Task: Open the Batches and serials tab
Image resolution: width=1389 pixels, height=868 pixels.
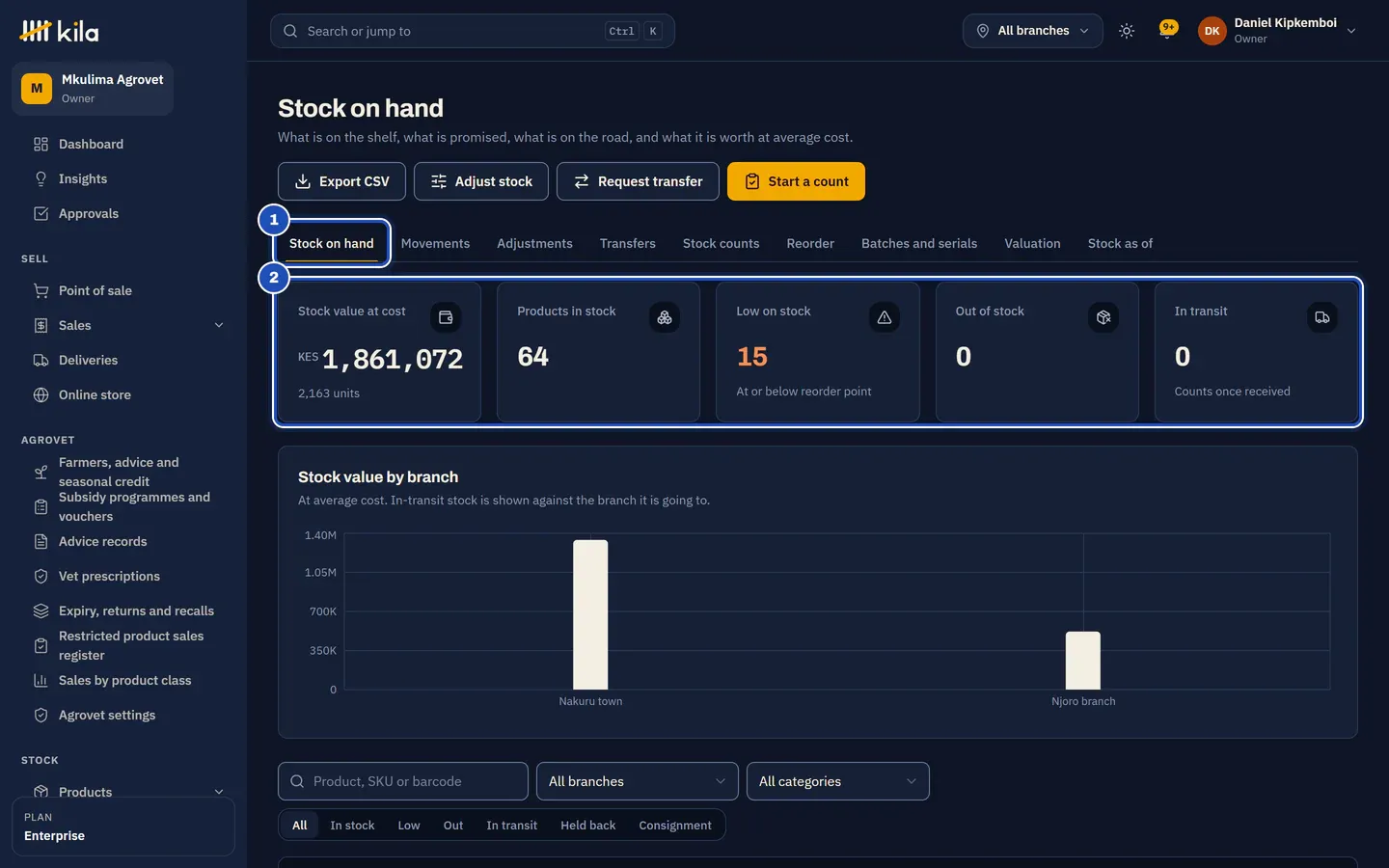Action: coord(918,244)
